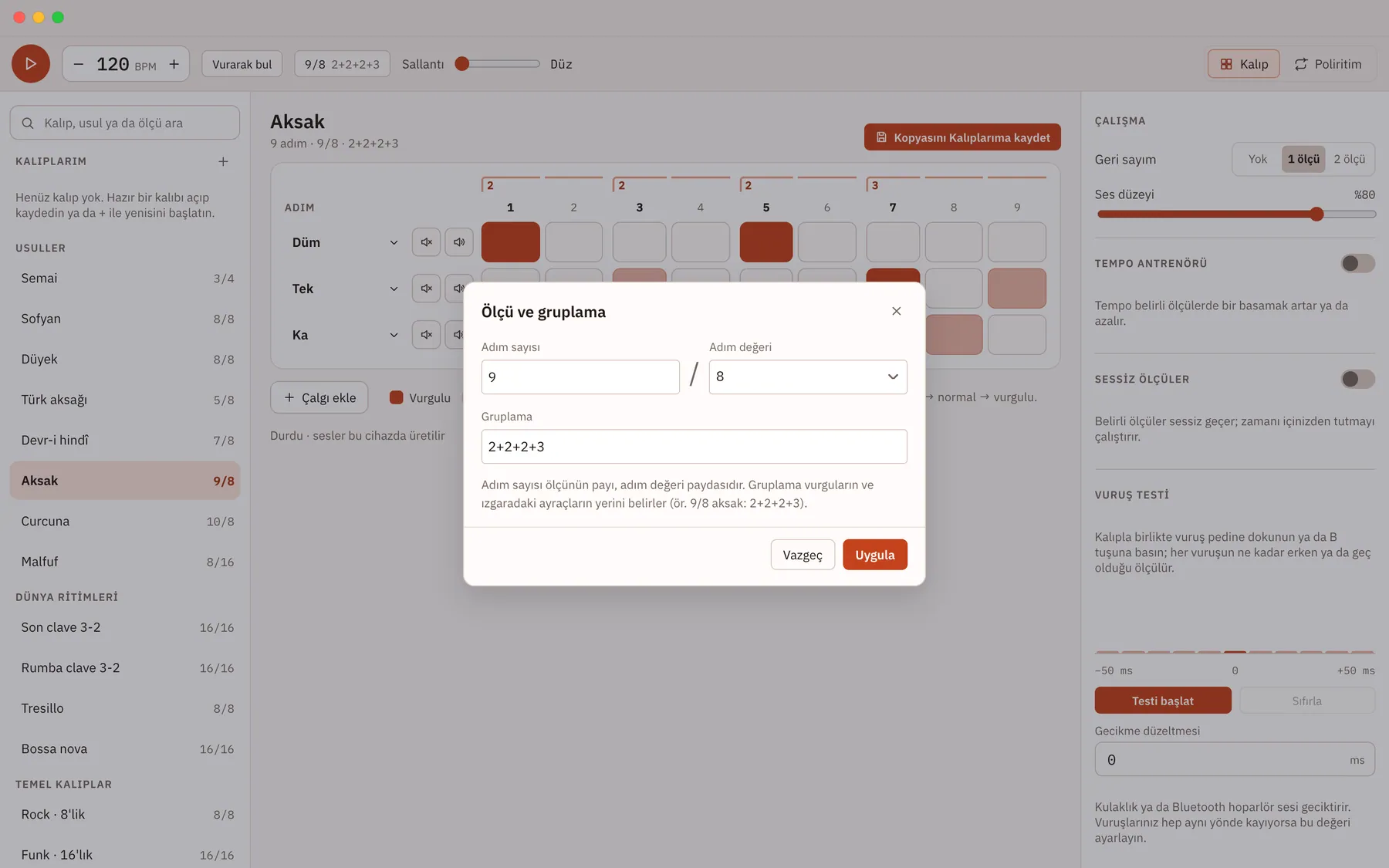This screenshot has width=1389, height=868.
Task: Adjust the Ses düzeyi slider
Action: point(1235,214)
